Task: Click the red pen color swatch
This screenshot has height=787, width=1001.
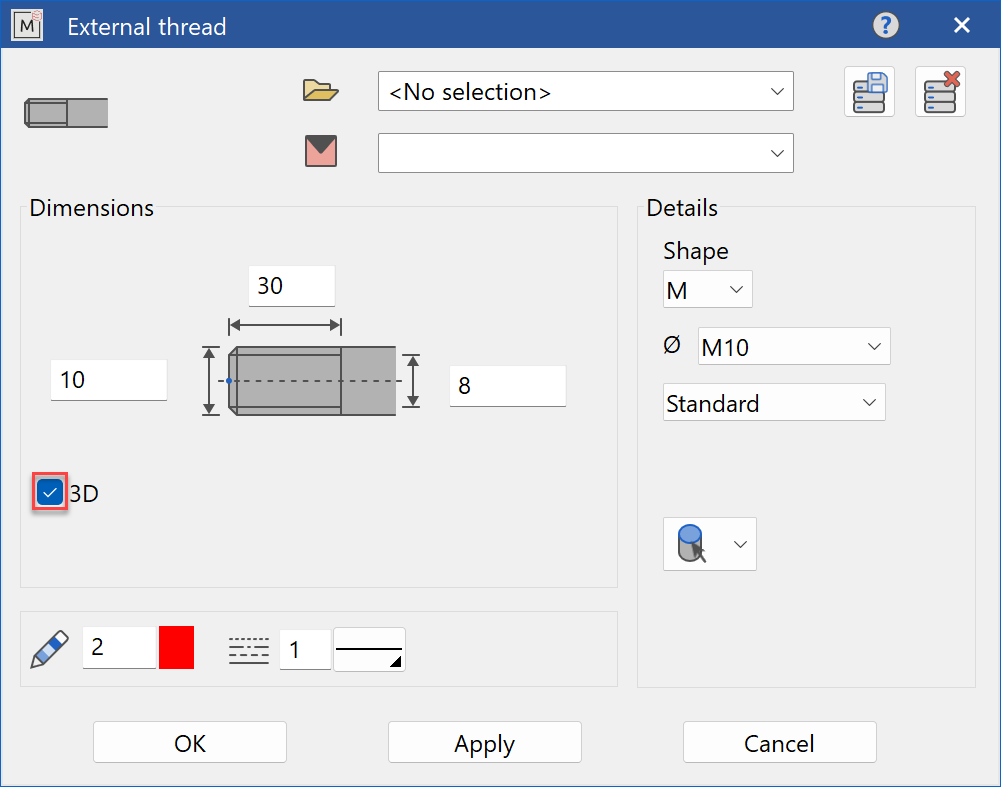Action: [176, 647]
